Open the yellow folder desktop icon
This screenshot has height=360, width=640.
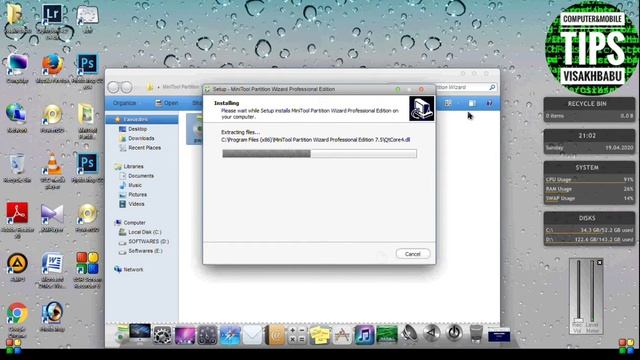click(15, 14)
